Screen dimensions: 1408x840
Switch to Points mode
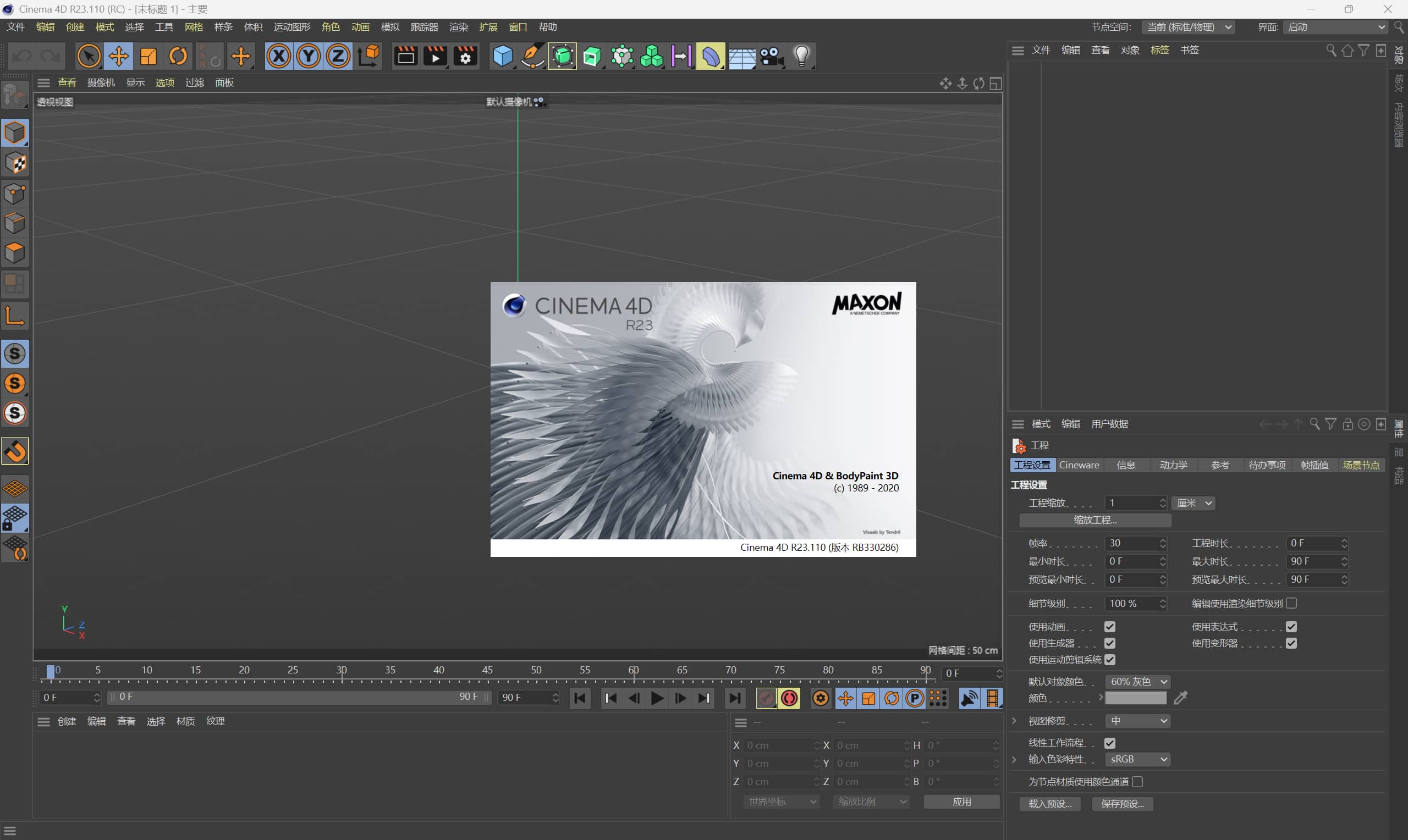[15, 193]
